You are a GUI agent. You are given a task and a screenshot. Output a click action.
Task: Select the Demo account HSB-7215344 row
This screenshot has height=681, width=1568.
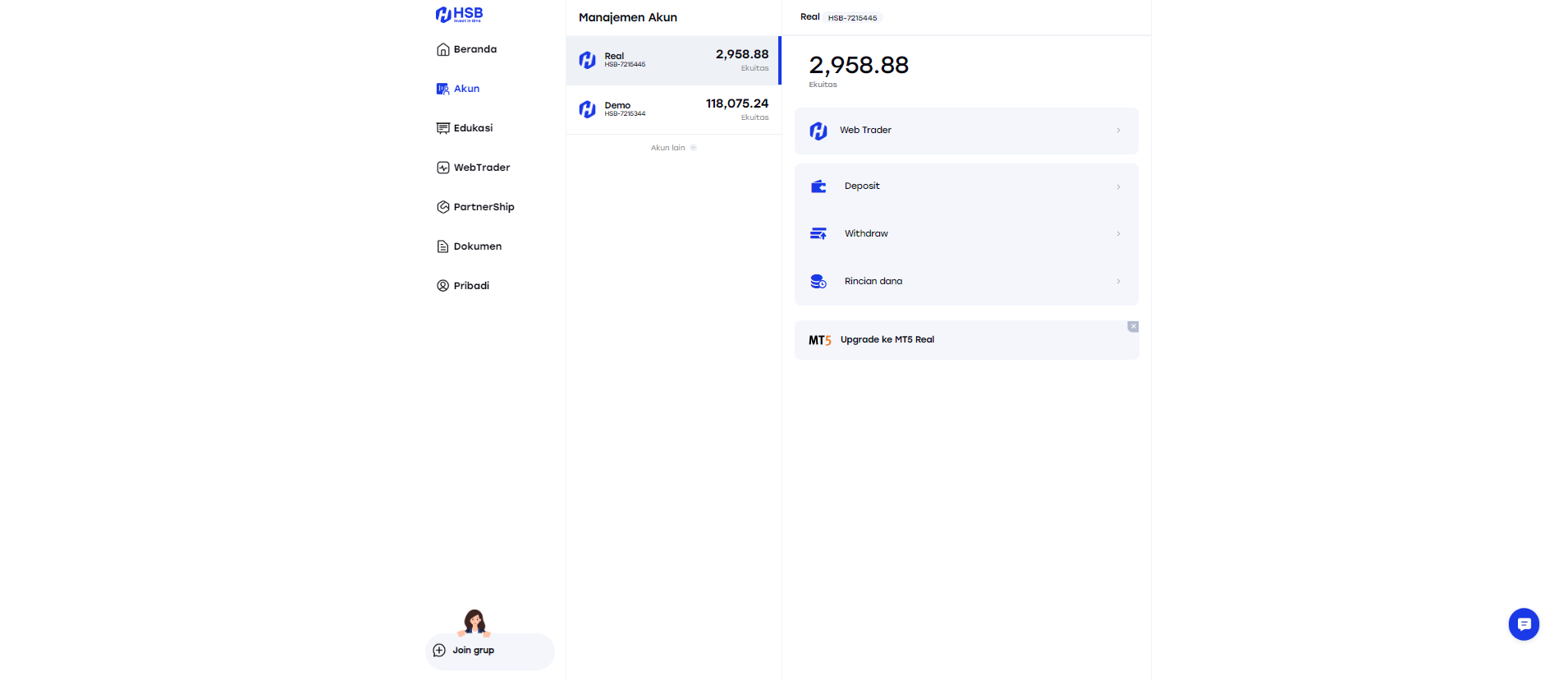[674, 110]
